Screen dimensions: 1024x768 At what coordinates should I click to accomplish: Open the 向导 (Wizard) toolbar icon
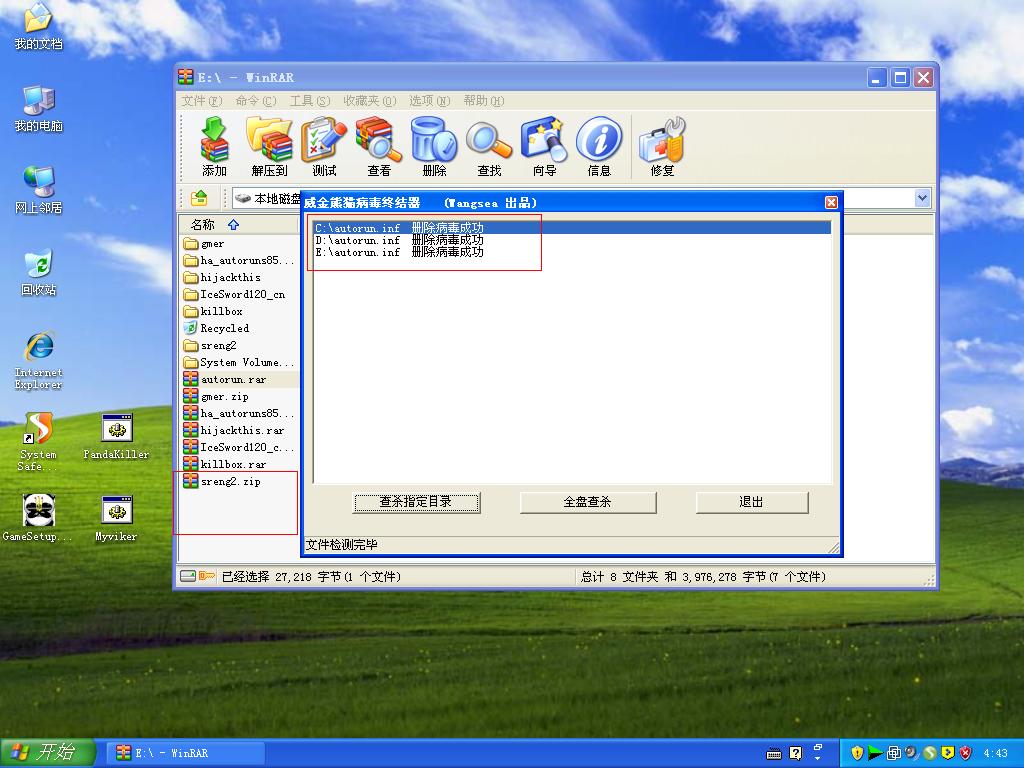pyautogui.click(x=544, y=146)
